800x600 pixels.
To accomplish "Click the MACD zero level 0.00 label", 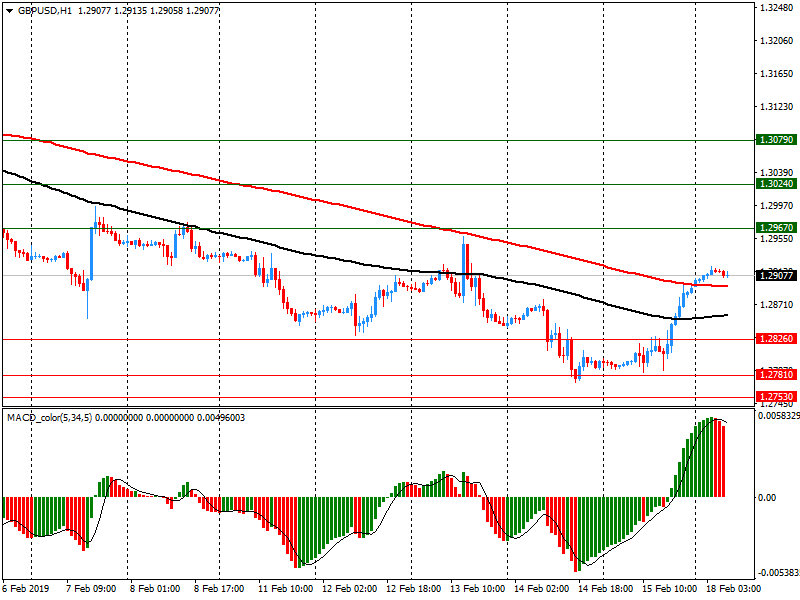I will coord(768,497).
